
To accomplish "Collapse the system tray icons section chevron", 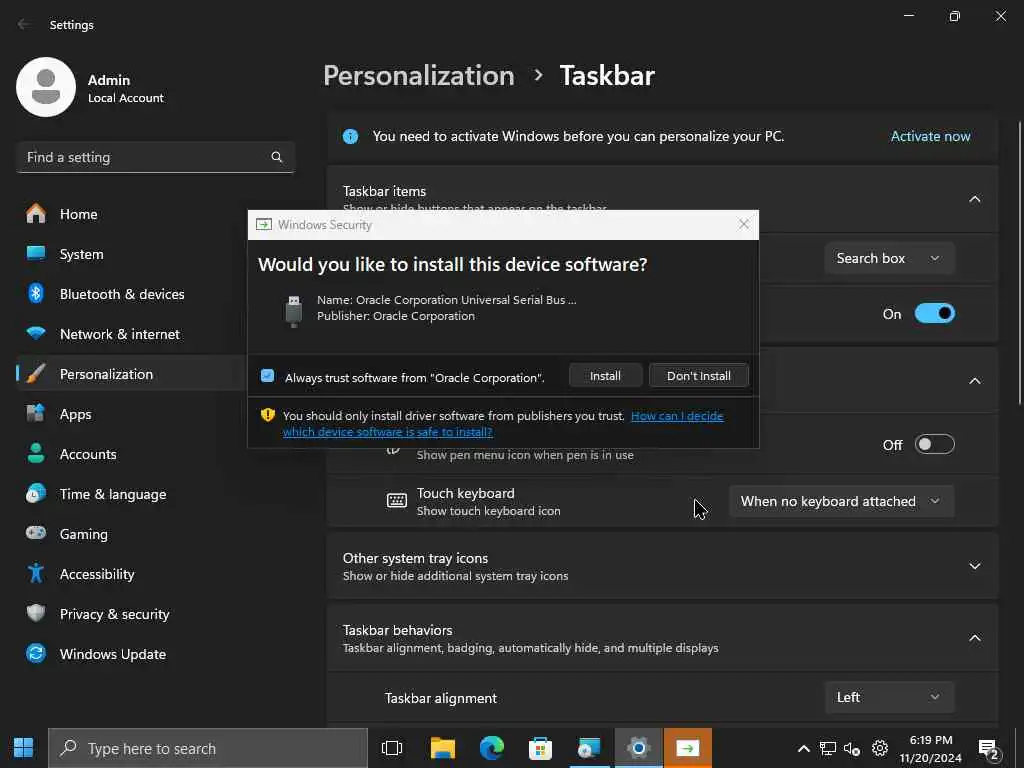I will (975, 381).
